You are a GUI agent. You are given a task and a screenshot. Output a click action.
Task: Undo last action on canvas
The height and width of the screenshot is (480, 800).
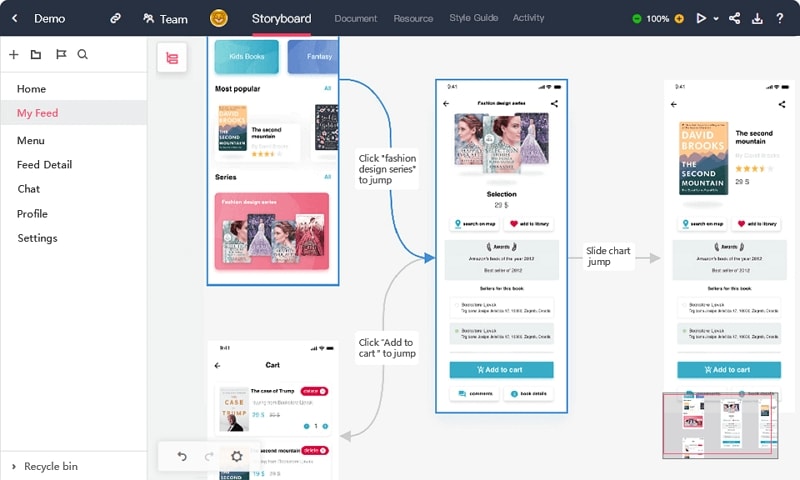[x=182, y=456]
